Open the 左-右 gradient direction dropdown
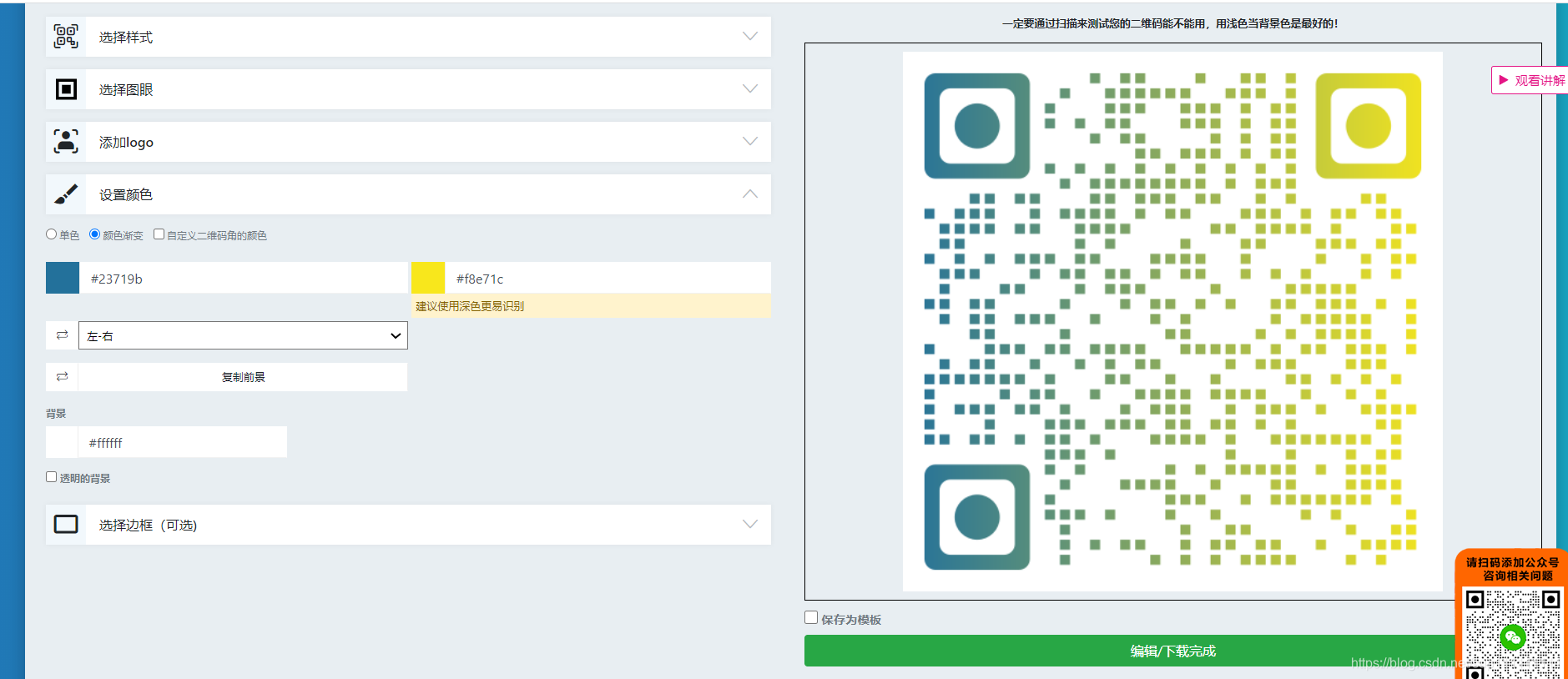Screen dimensions: 1568x679 [x=243, y=335]
